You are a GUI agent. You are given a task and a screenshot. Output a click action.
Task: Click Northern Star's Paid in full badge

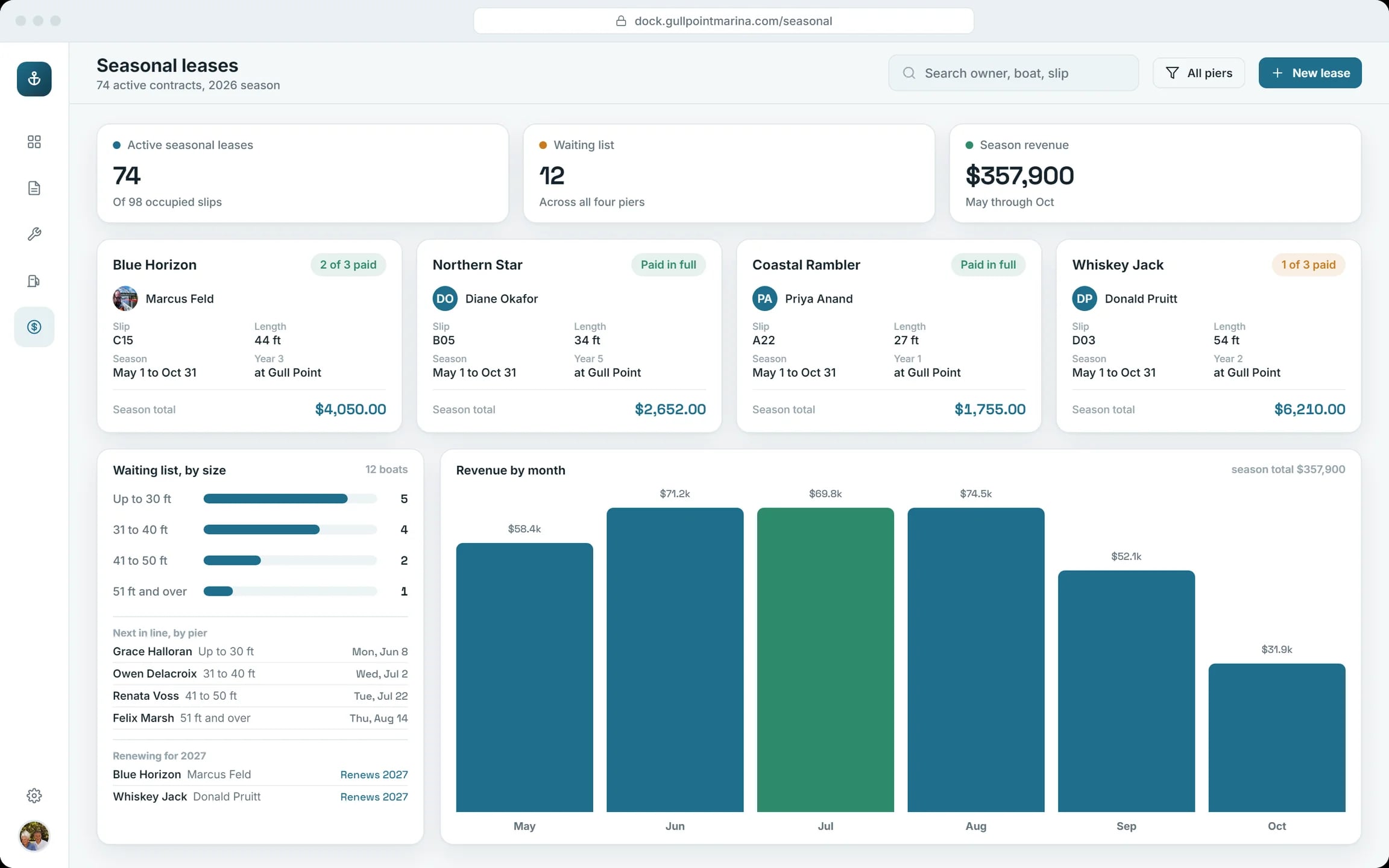pos(668,265)
